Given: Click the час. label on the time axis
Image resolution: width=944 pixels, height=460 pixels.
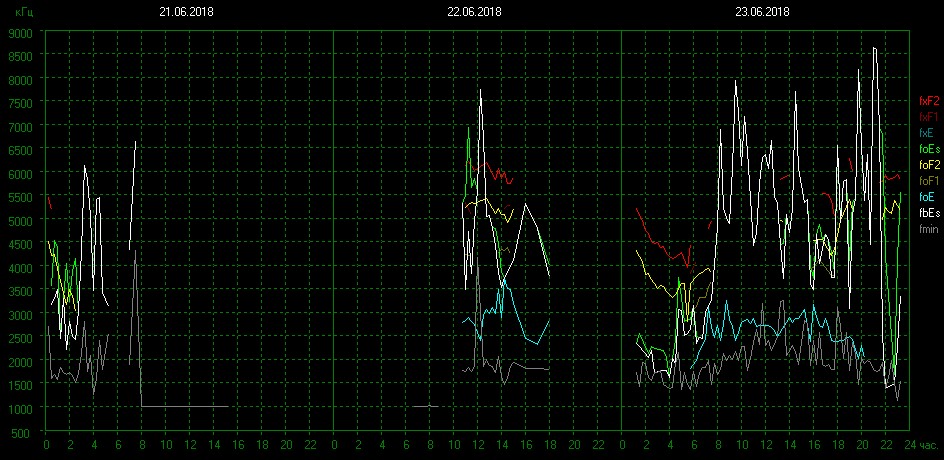Looking at the screenshot, I should (x=928, y=445).
